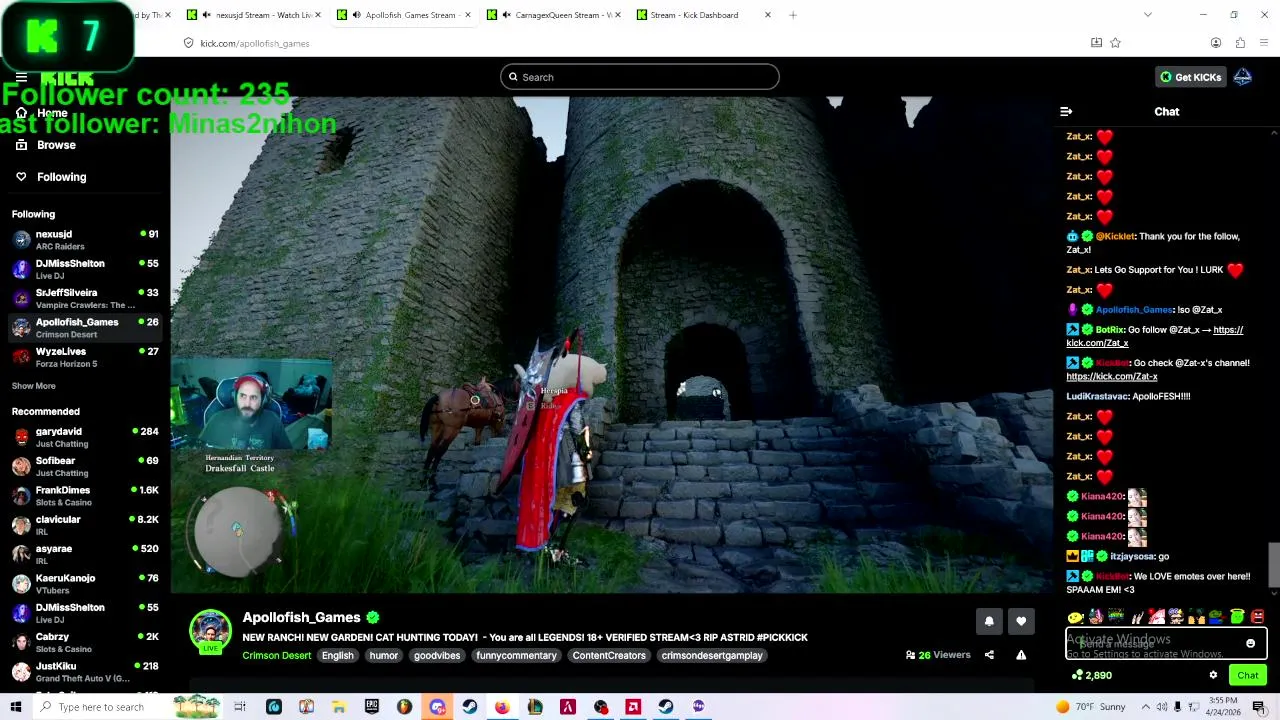Screen dimensions: 1280x720
Task: Click the Kick search field
Action: pos(640,77)
